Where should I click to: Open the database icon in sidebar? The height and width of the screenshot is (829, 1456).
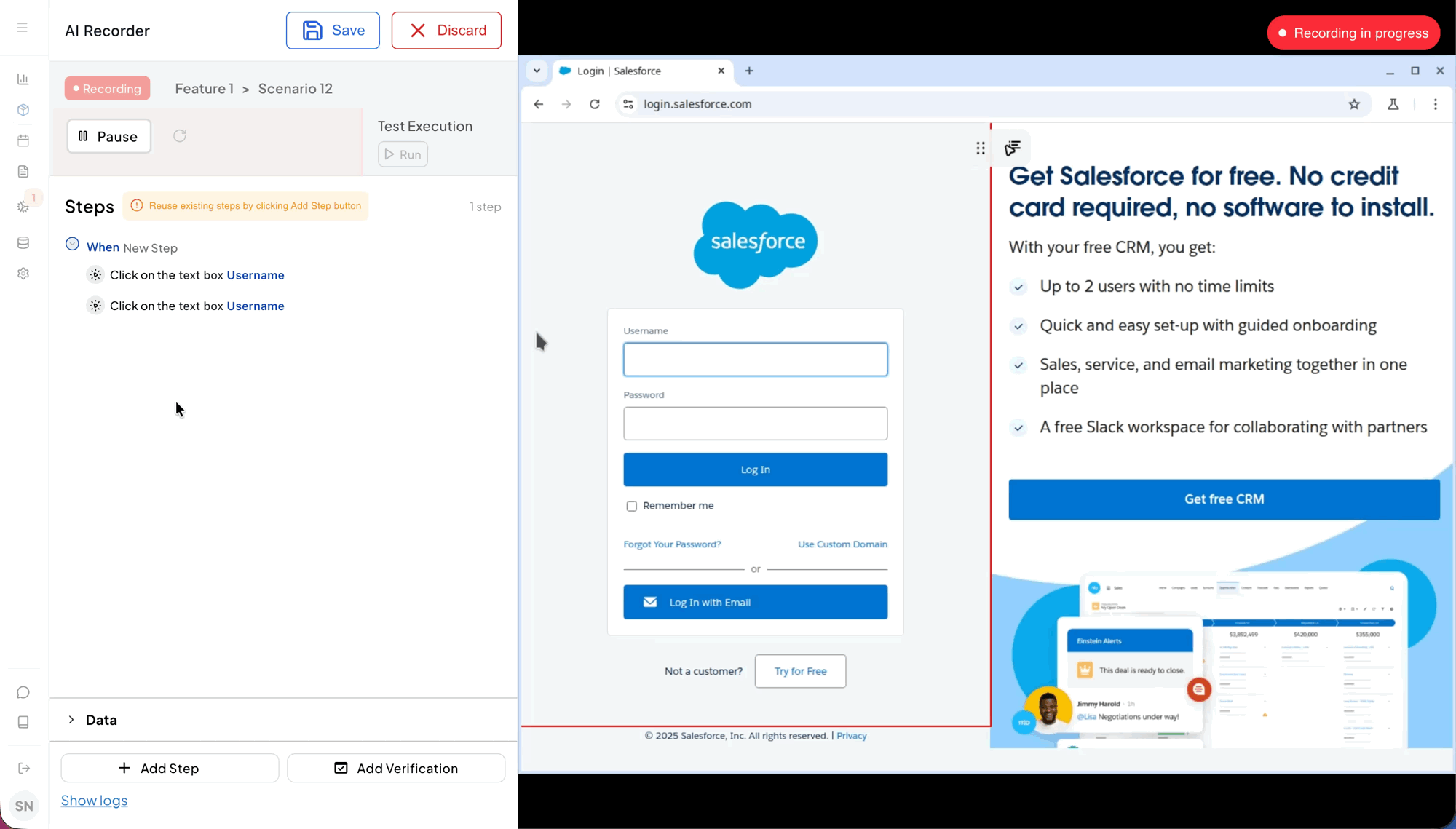point(23,243)
